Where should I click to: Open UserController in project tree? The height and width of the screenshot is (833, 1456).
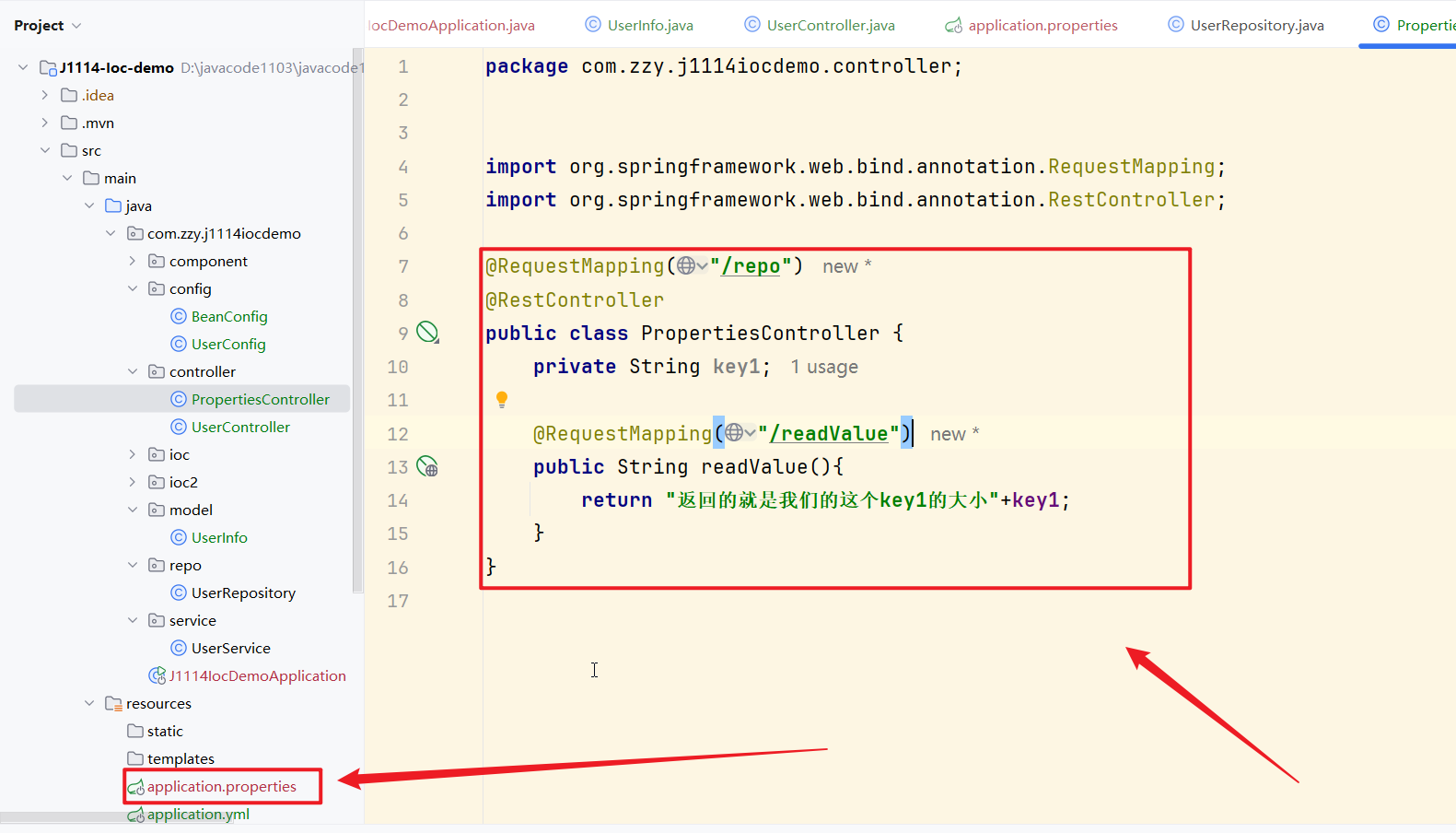(240, 427)
